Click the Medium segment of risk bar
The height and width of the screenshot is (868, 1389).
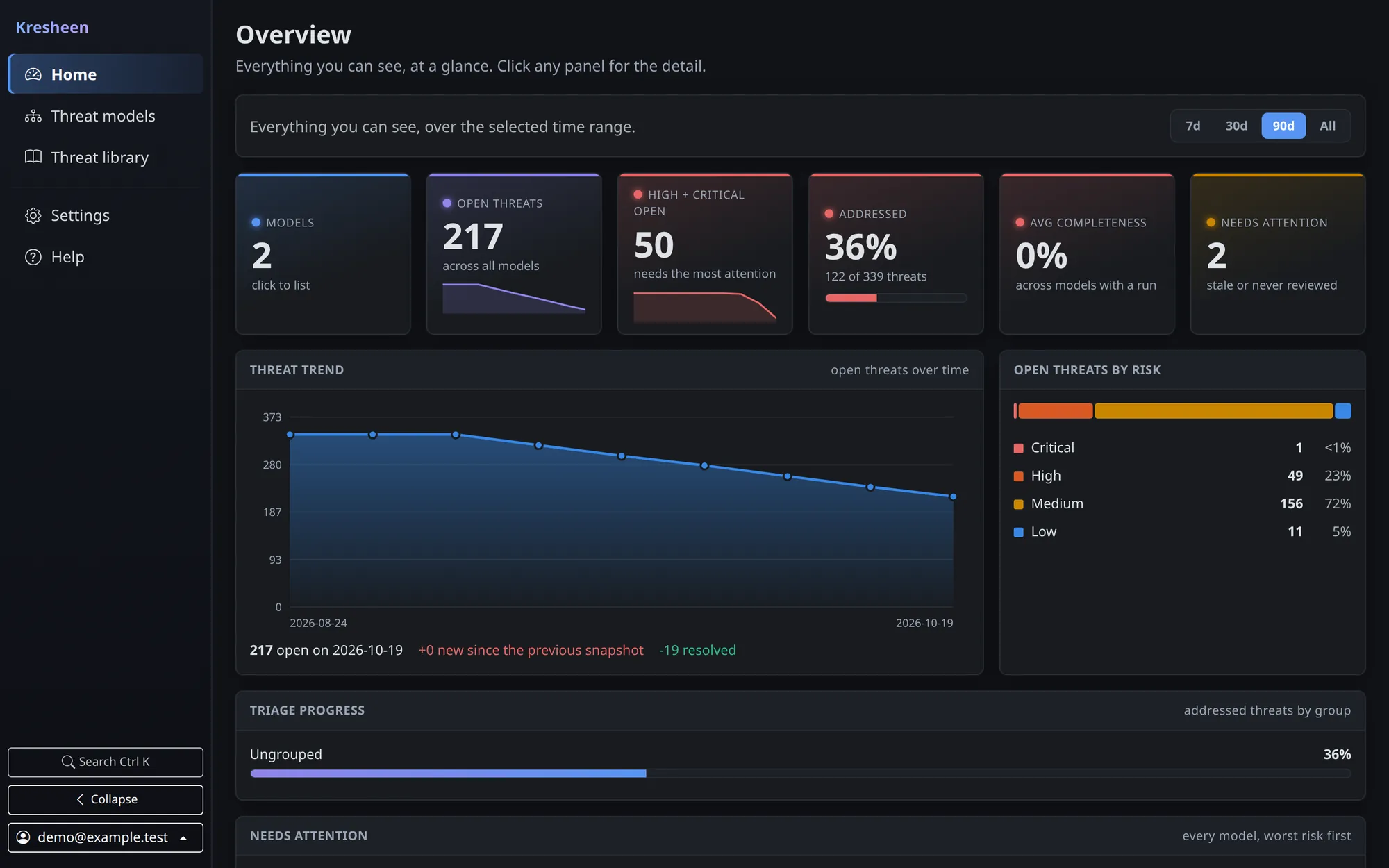point(1213,410)
